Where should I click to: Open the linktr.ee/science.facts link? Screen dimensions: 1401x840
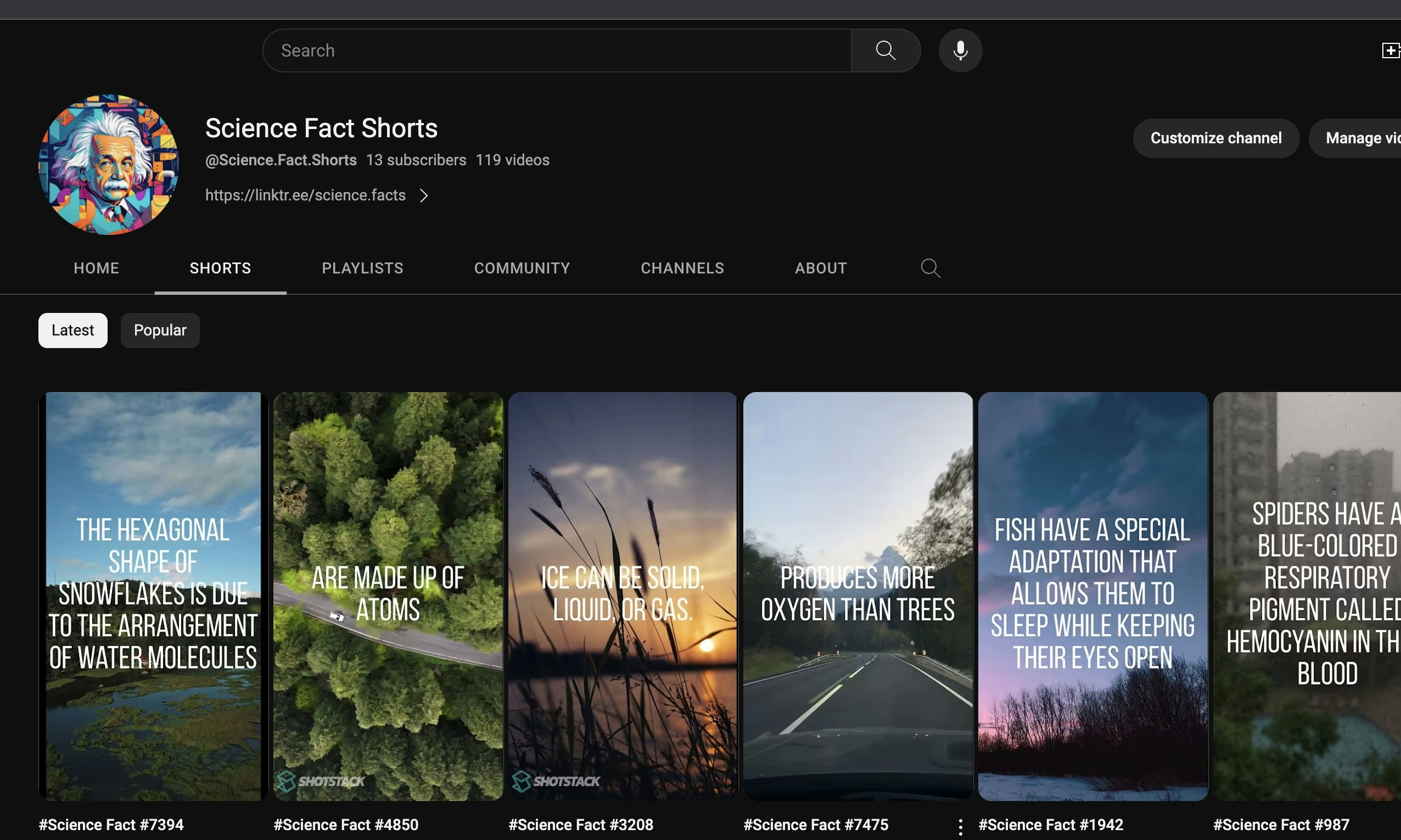[x=305, y=195]
